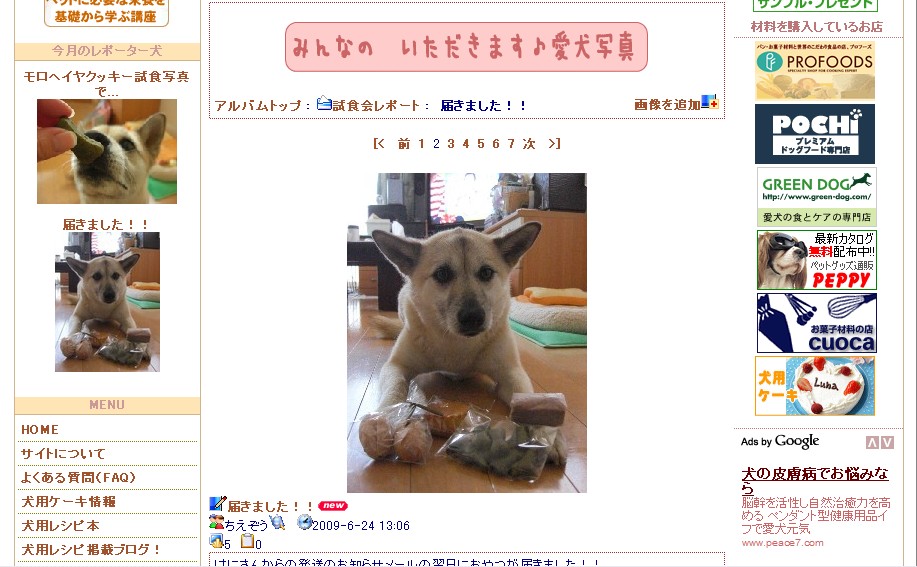Click the comment clipboard icon beside 0
The image size is (917, 567).
pos(248,541)
